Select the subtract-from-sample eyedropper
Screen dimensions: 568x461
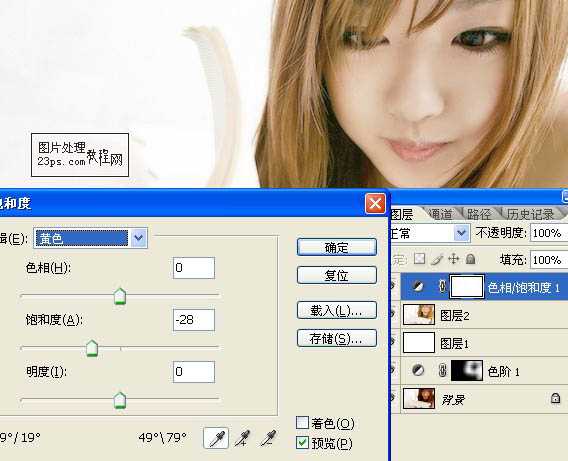pyautogui.click(x=268, y=438)
